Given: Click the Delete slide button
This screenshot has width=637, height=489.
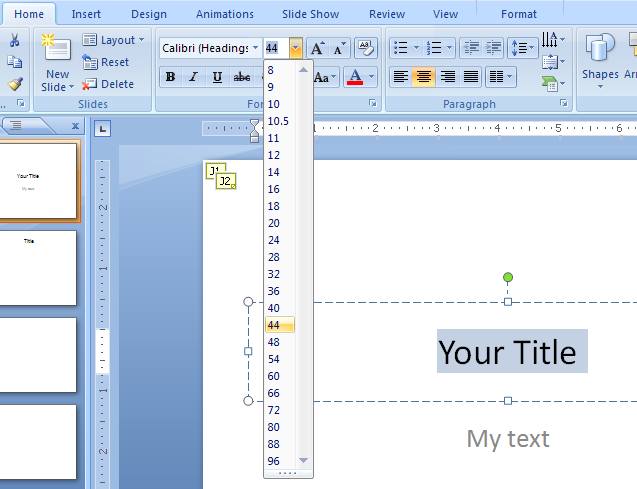Looking at the screenshot, I should pos(108,84).
